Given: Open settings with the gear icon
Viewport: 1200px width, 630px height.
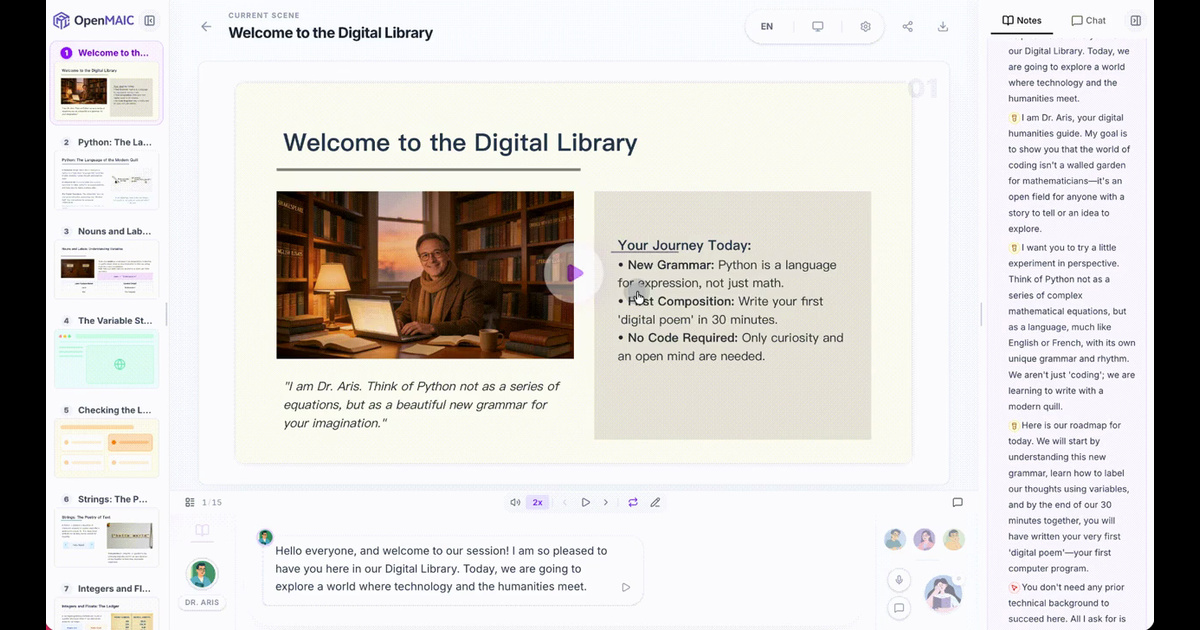Looking at the screenshot, I should 866,27.
